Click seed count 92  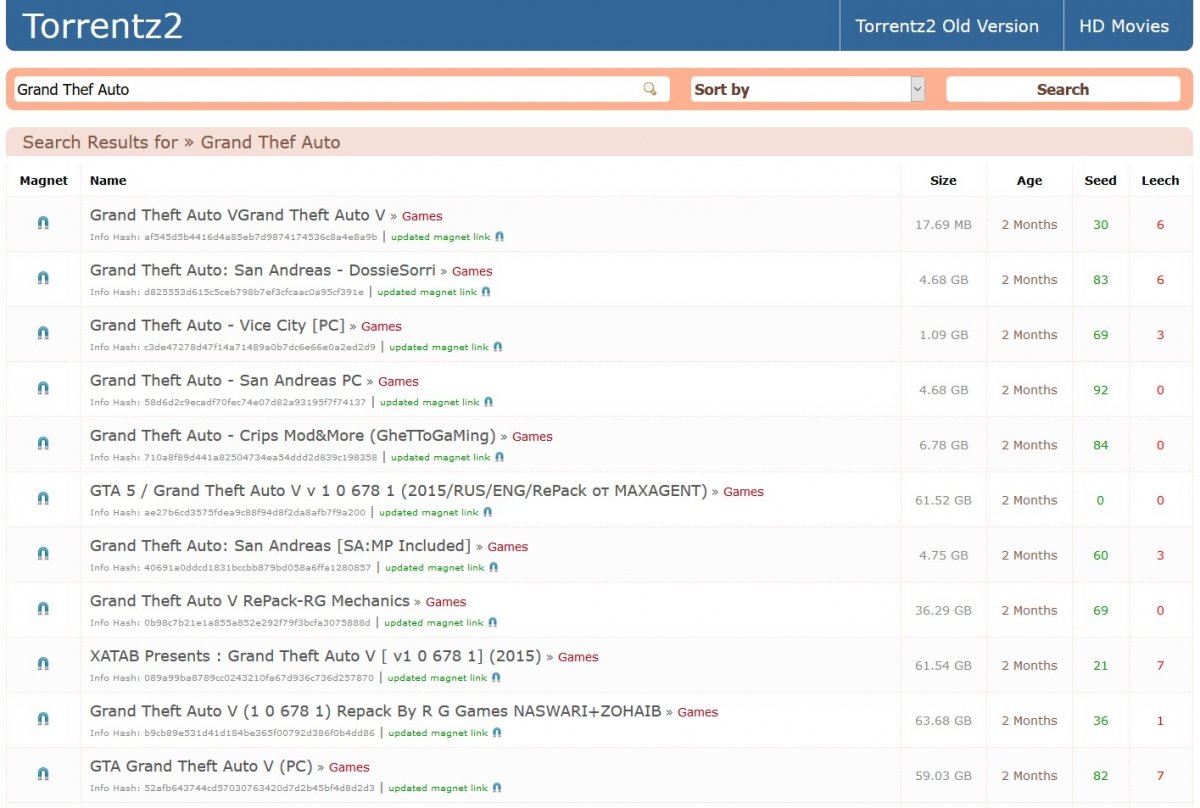pos(1100,390)
